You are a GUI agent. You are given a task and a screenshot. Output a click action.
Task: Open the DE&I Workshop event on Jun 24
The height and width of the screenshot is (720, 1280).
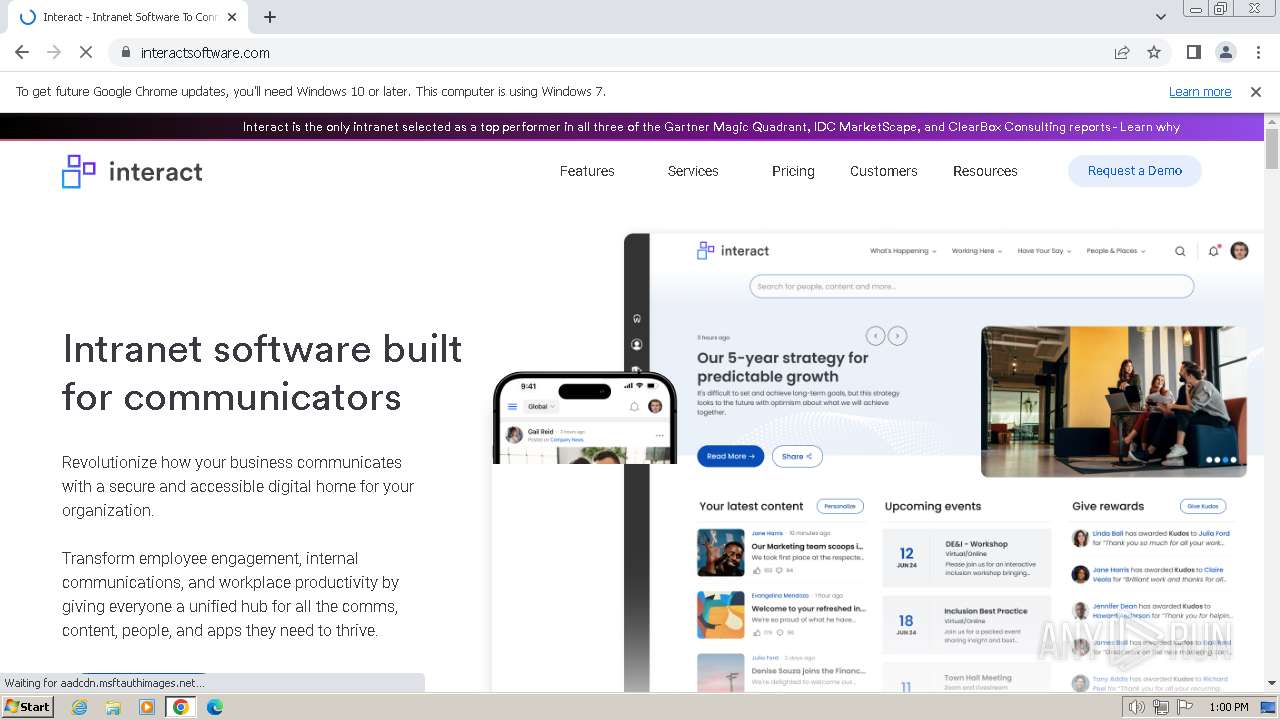967,558
